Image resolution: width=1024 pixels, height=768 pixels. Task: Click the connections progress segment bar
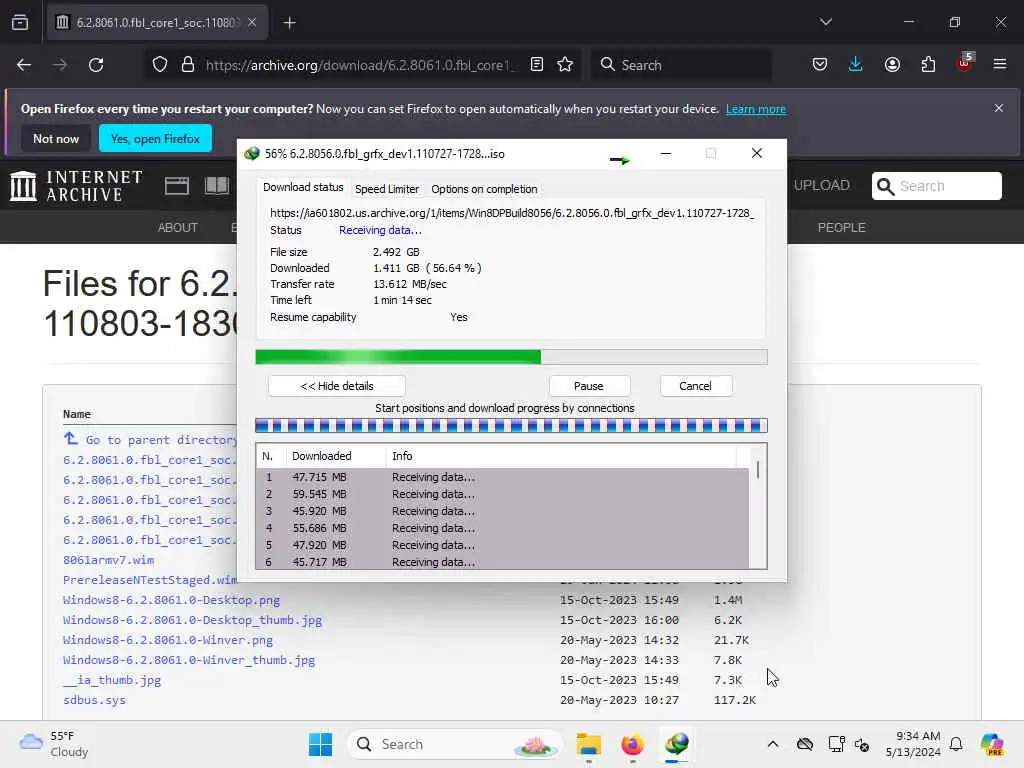511,426
